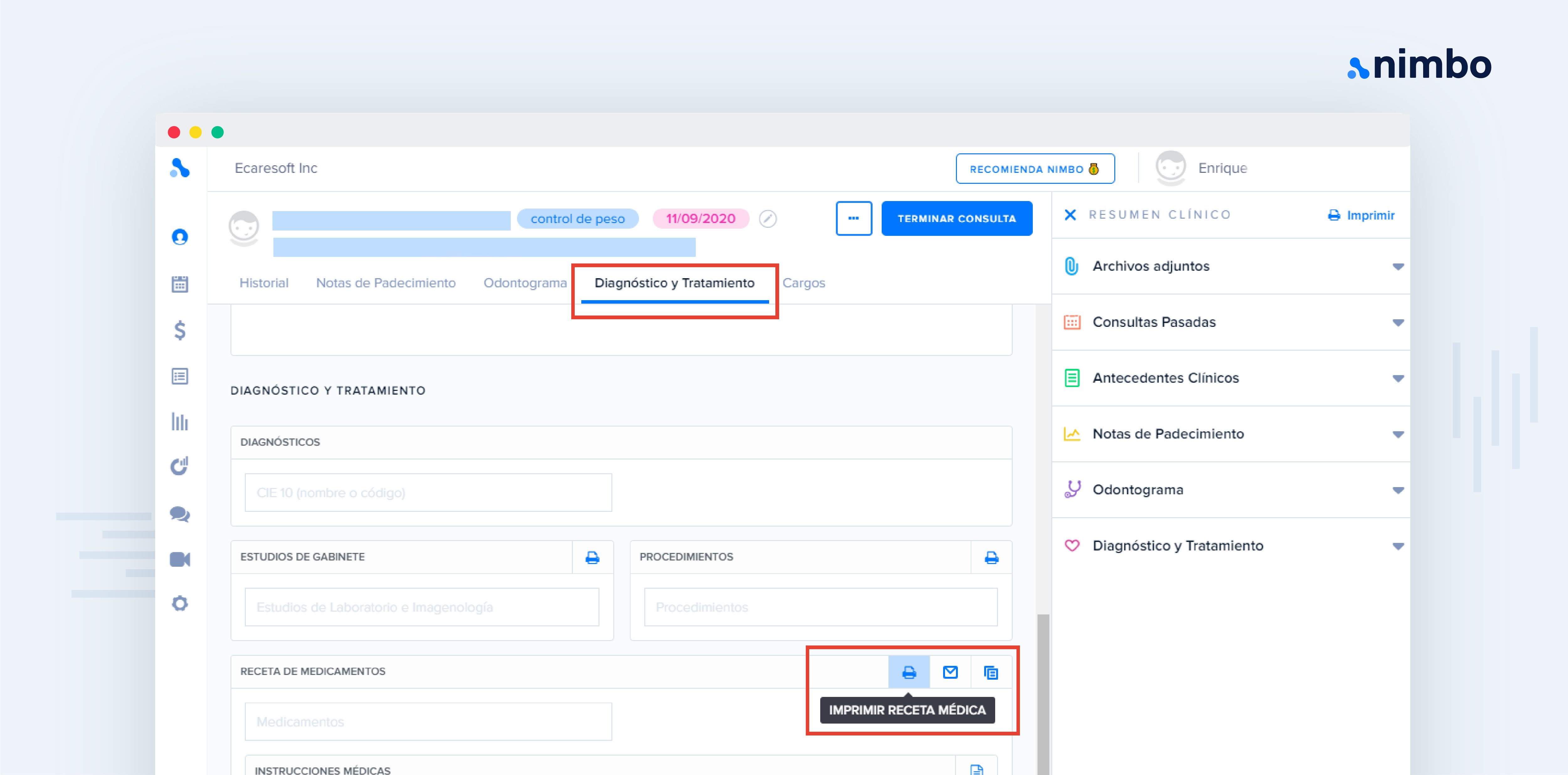The width and height of the screenshot is (1568, 775).
Task: Open settings gear in sidebar
Action: pyautogui.click(x=180, y=603)
